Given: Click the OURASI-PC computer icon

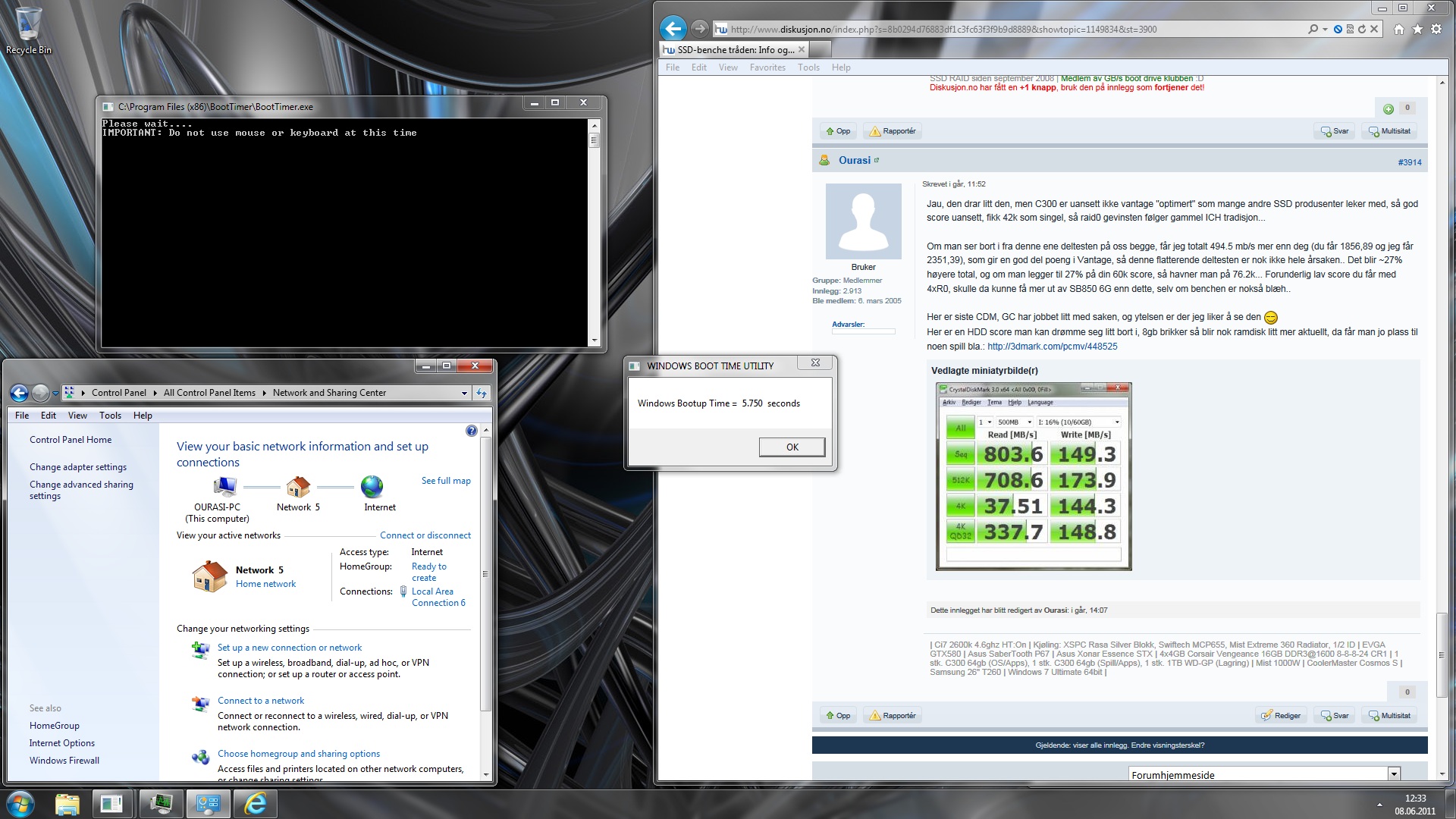Looking at the screenshot, I should (224, 486).
